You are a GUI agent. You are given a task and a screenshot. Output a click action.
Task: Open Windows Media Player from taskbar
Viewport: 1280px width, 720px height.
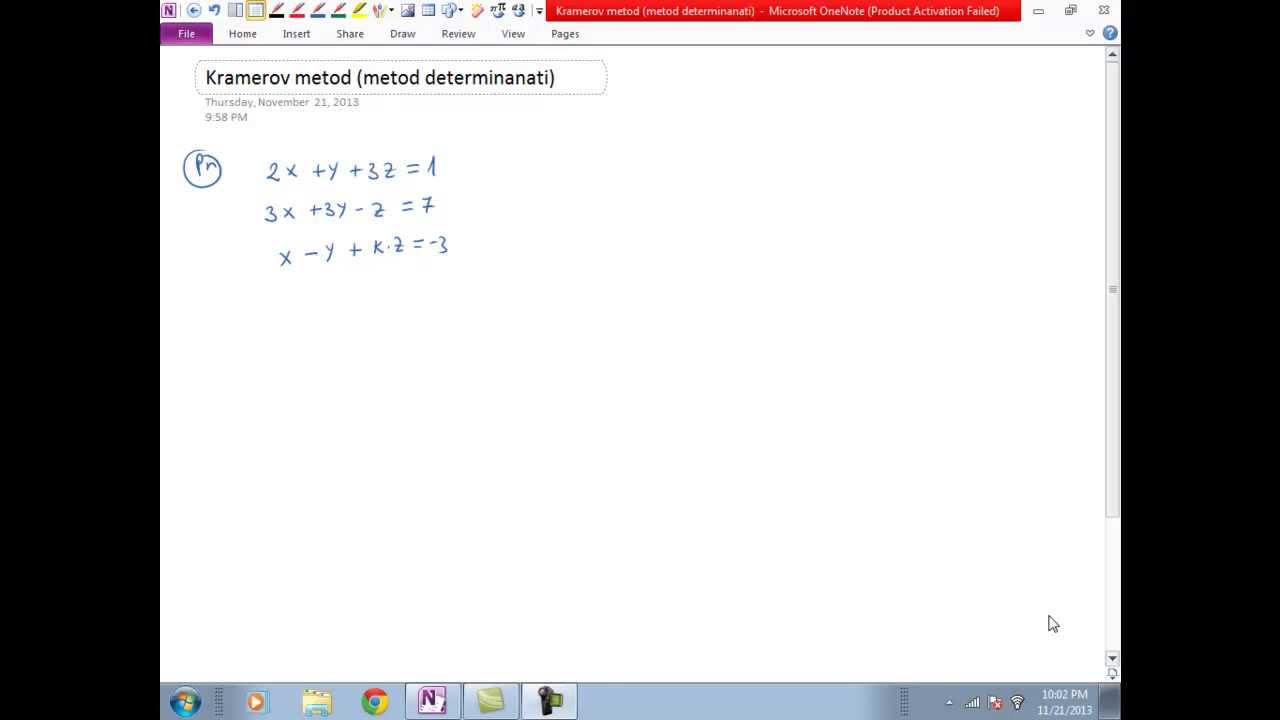click(256, 702)
